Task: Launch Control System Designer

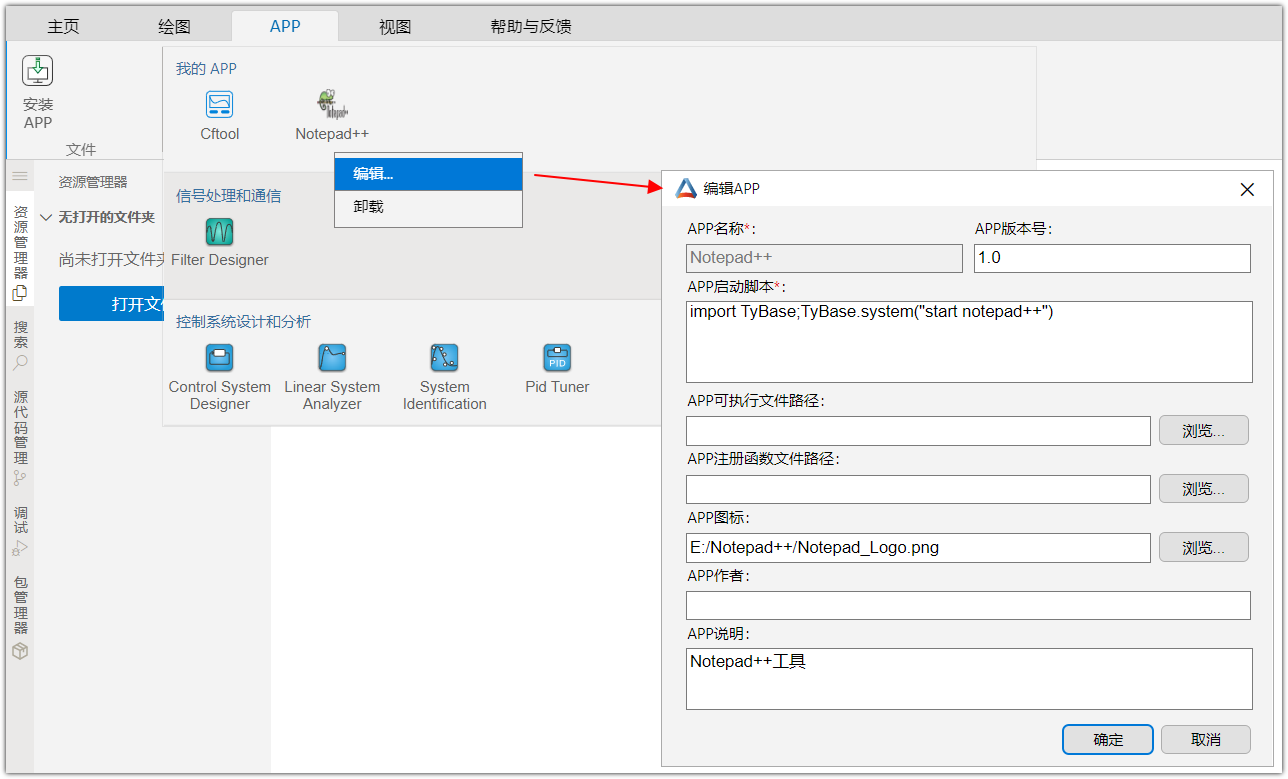Action: [x=220, y=358]
